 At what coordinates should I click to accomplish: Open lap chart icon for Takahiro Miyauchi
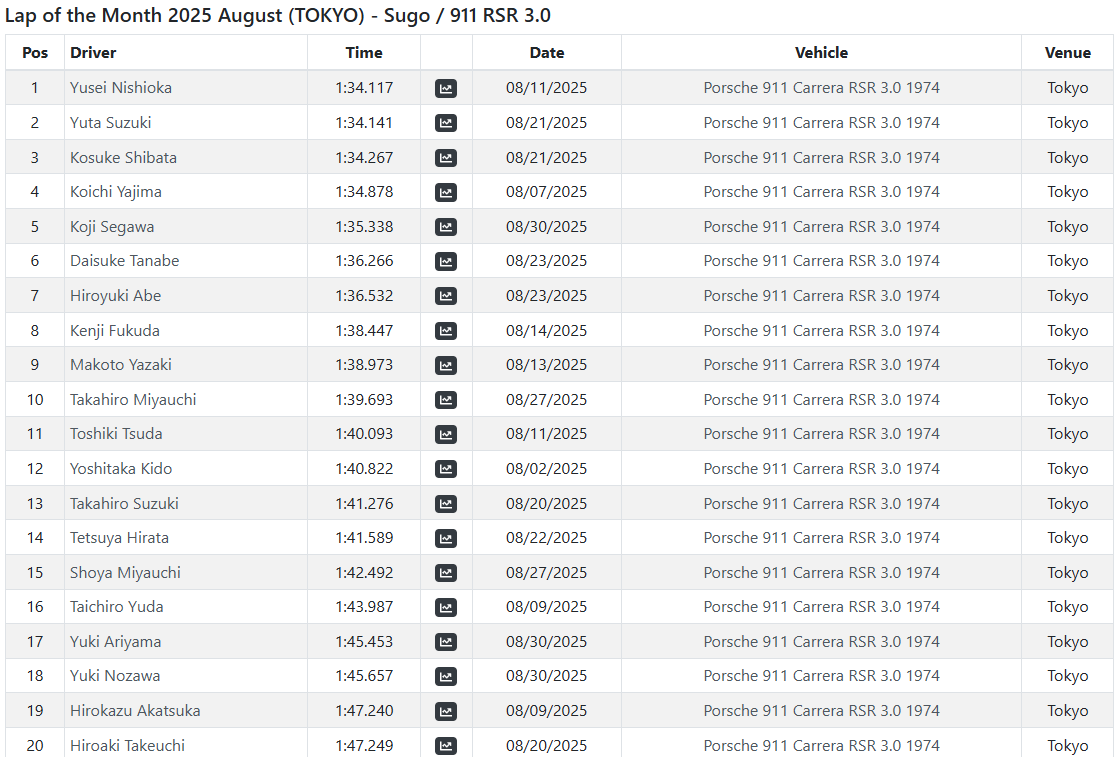[x=446, y=400]
